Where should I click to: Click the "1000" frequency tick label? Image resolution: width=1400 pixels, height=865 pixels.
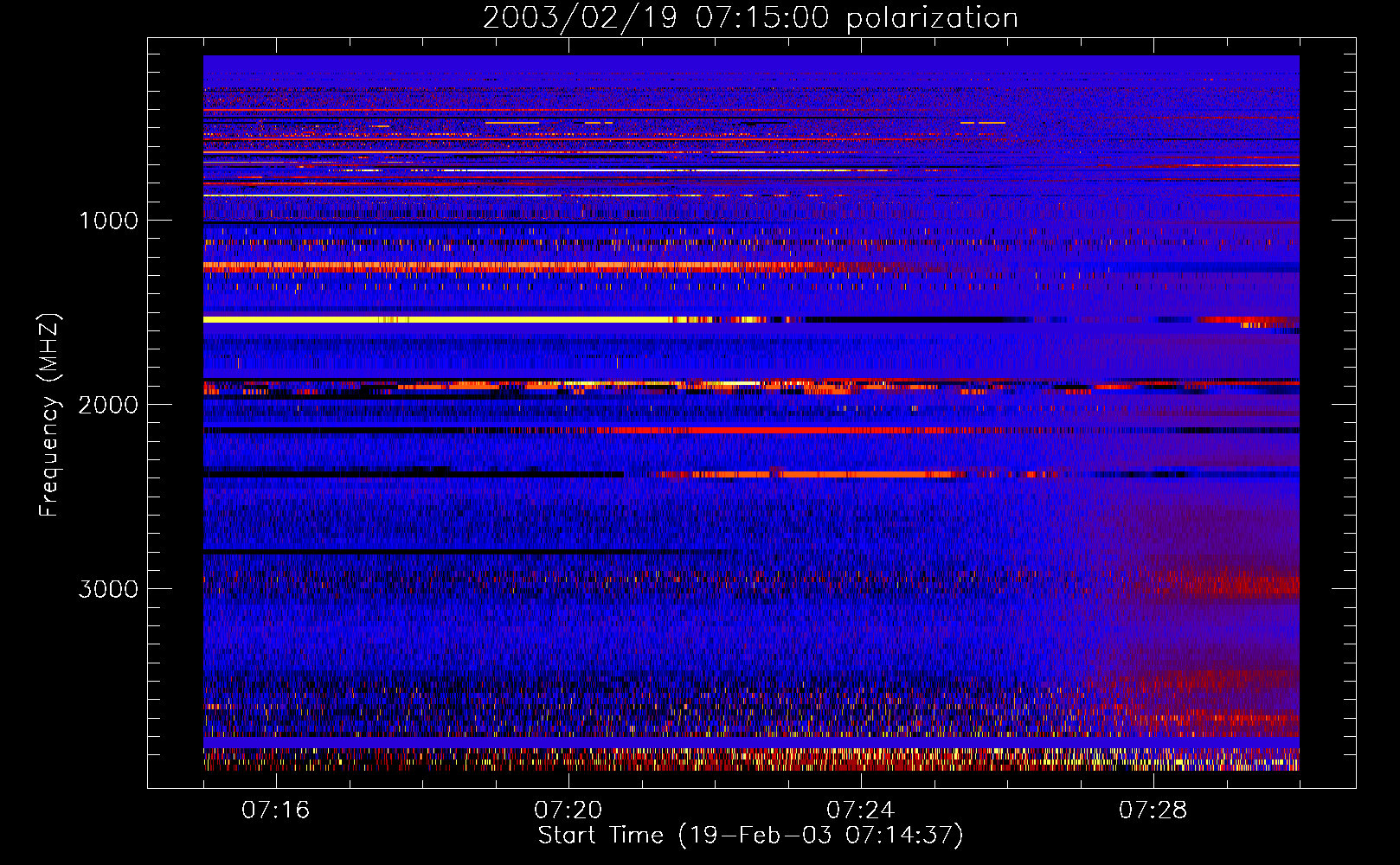(x=108, y=221)
